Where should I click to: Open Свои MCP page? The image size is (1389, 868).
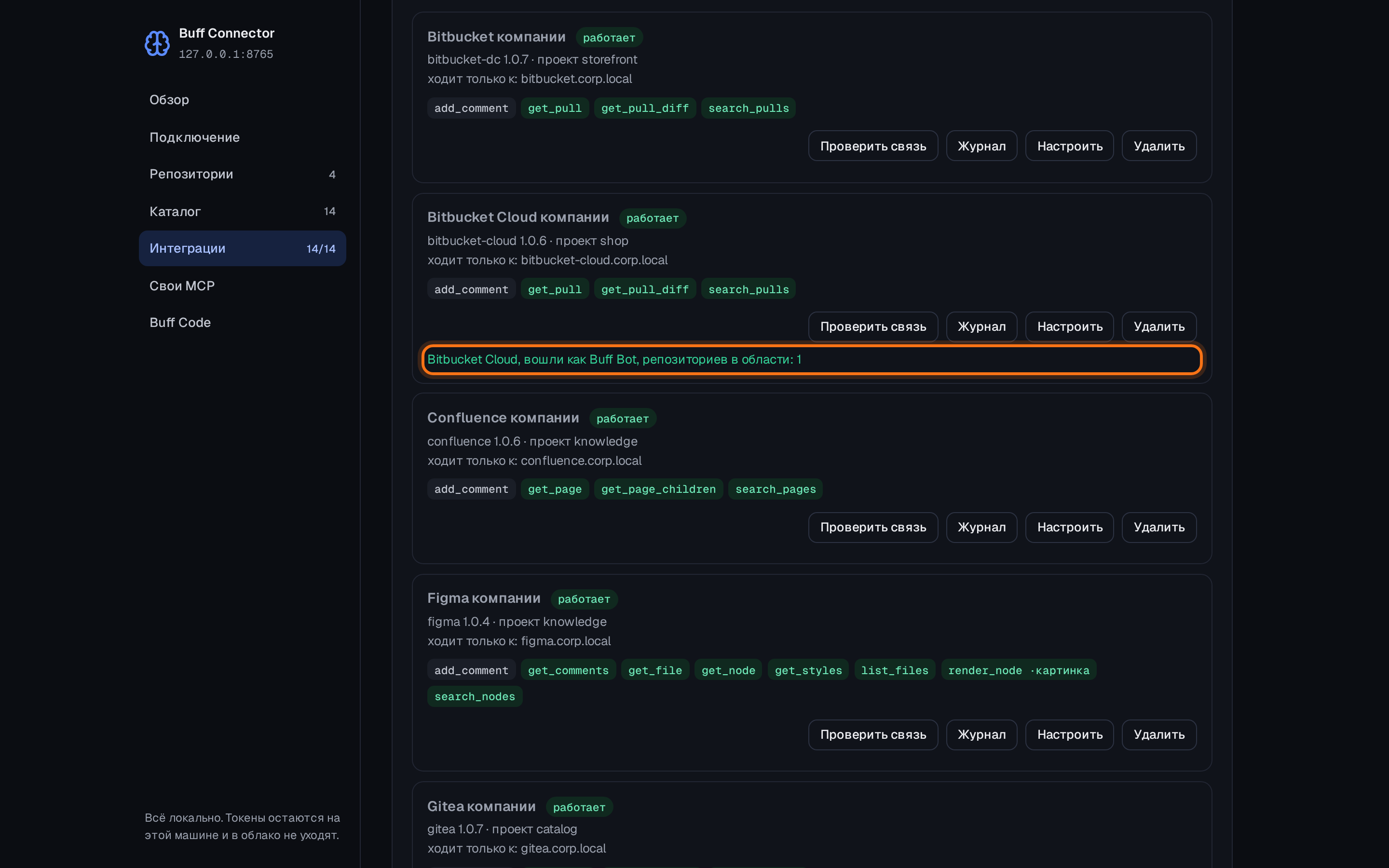tap(242, 286)
